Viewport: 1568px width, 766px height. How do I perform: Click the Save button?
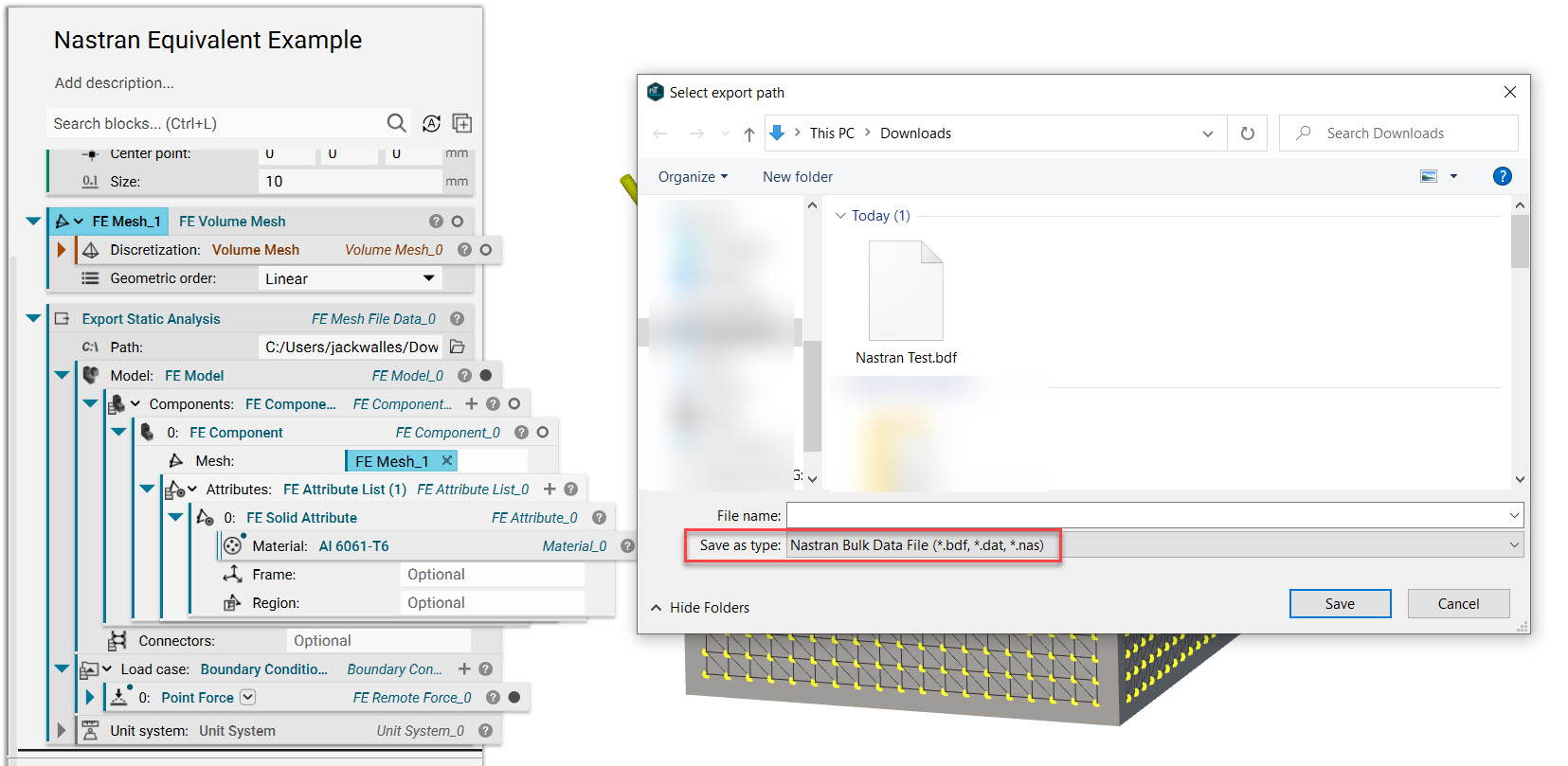click(x=1340, y=604)
